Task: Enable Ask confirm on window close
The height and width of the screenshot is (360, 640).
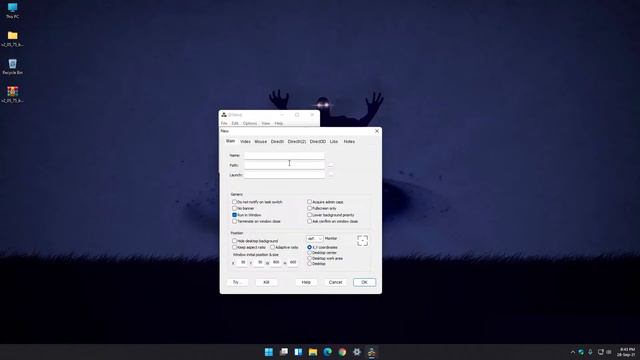Action: pos(309,221)
